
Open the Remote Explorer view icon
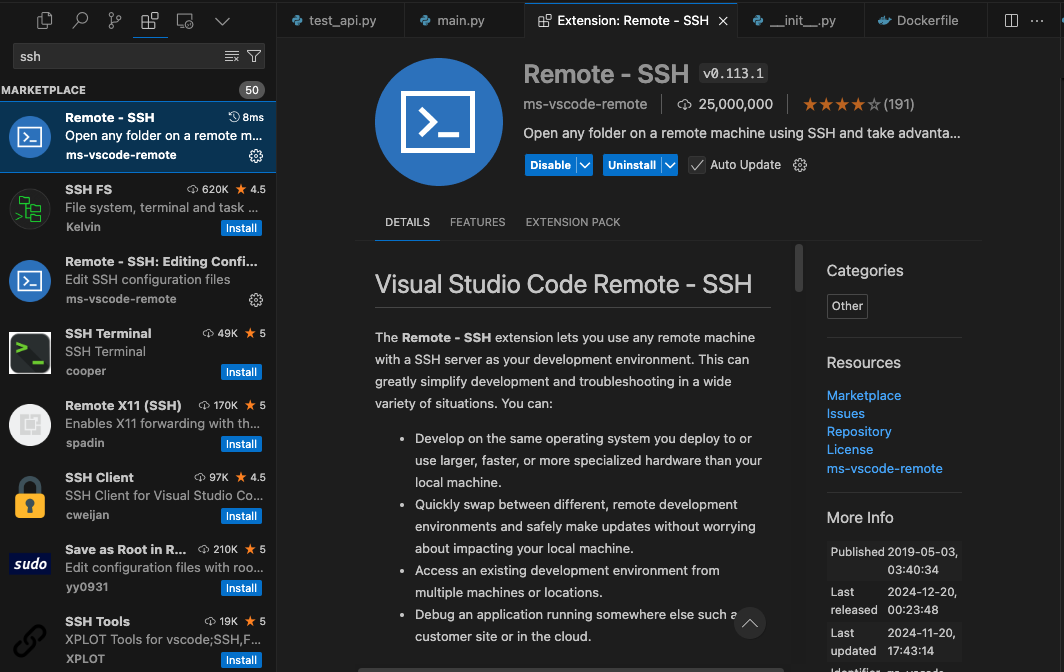click(185, 21)
